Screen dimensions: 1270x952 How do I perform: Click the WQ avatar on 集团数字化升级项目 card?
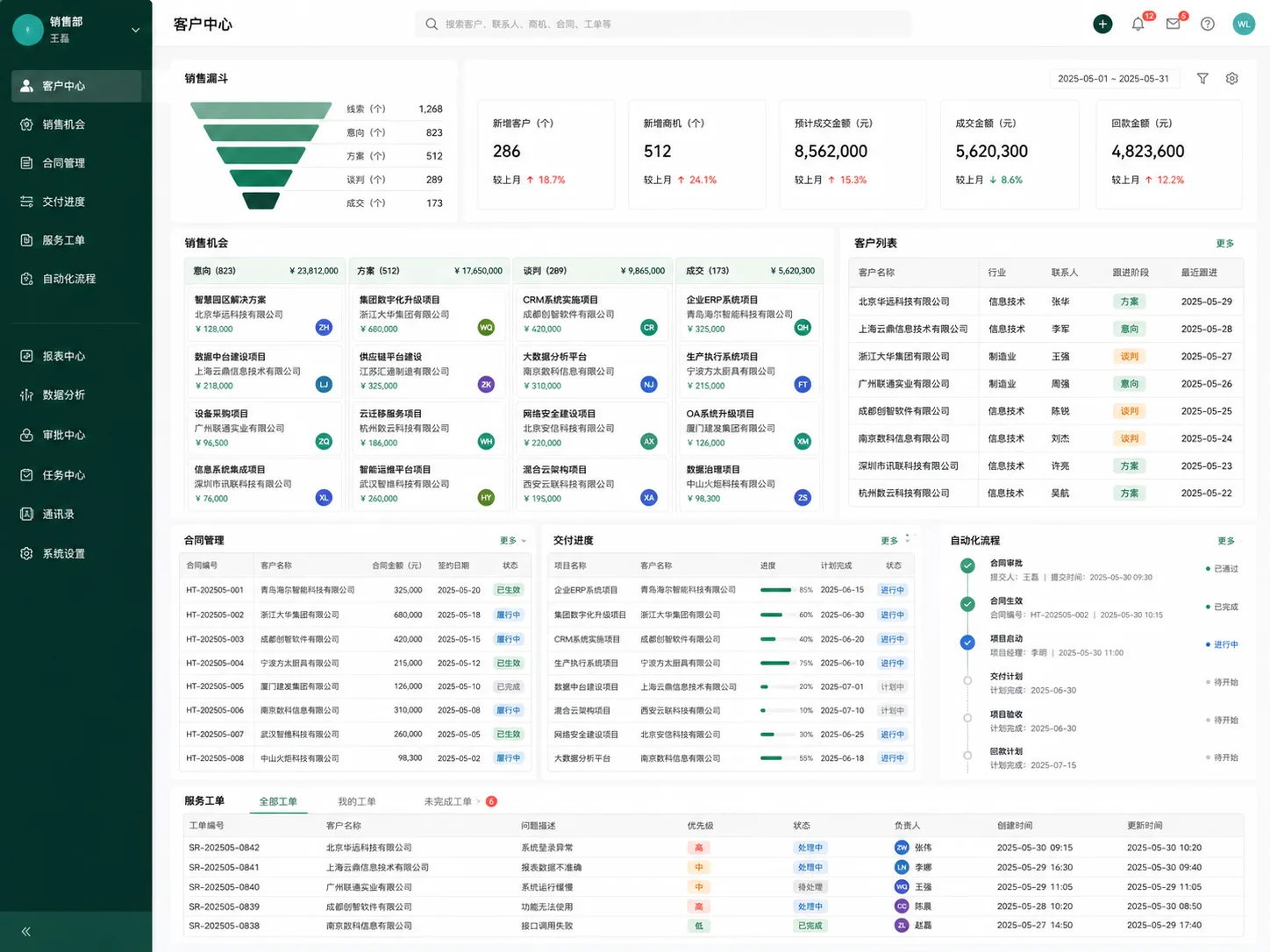point(486,328)
